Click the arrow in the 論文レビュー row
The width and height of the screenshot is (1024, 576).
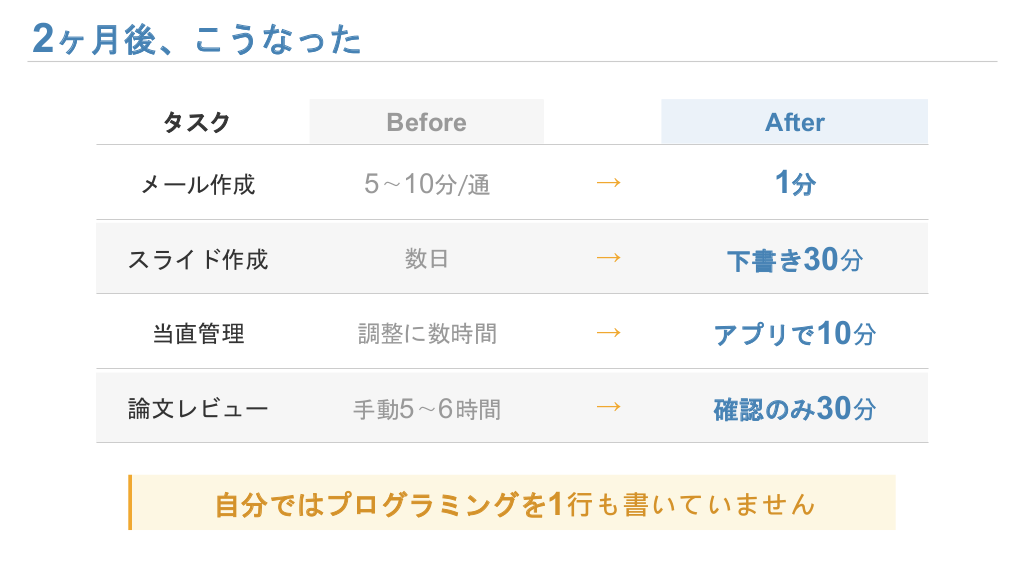(608, 406)
